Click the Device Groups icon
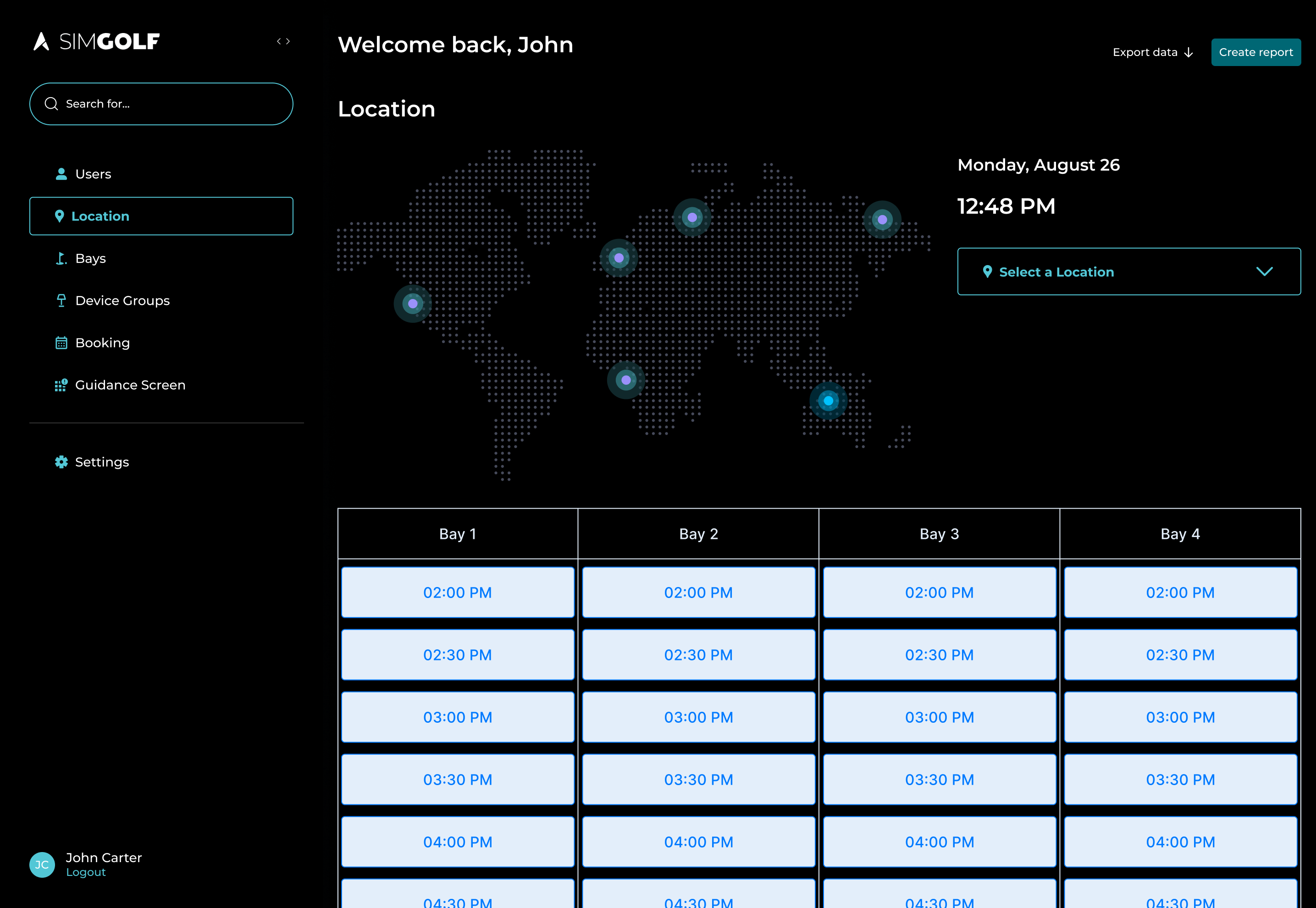 pyautogui.click(x=61, y=301)
